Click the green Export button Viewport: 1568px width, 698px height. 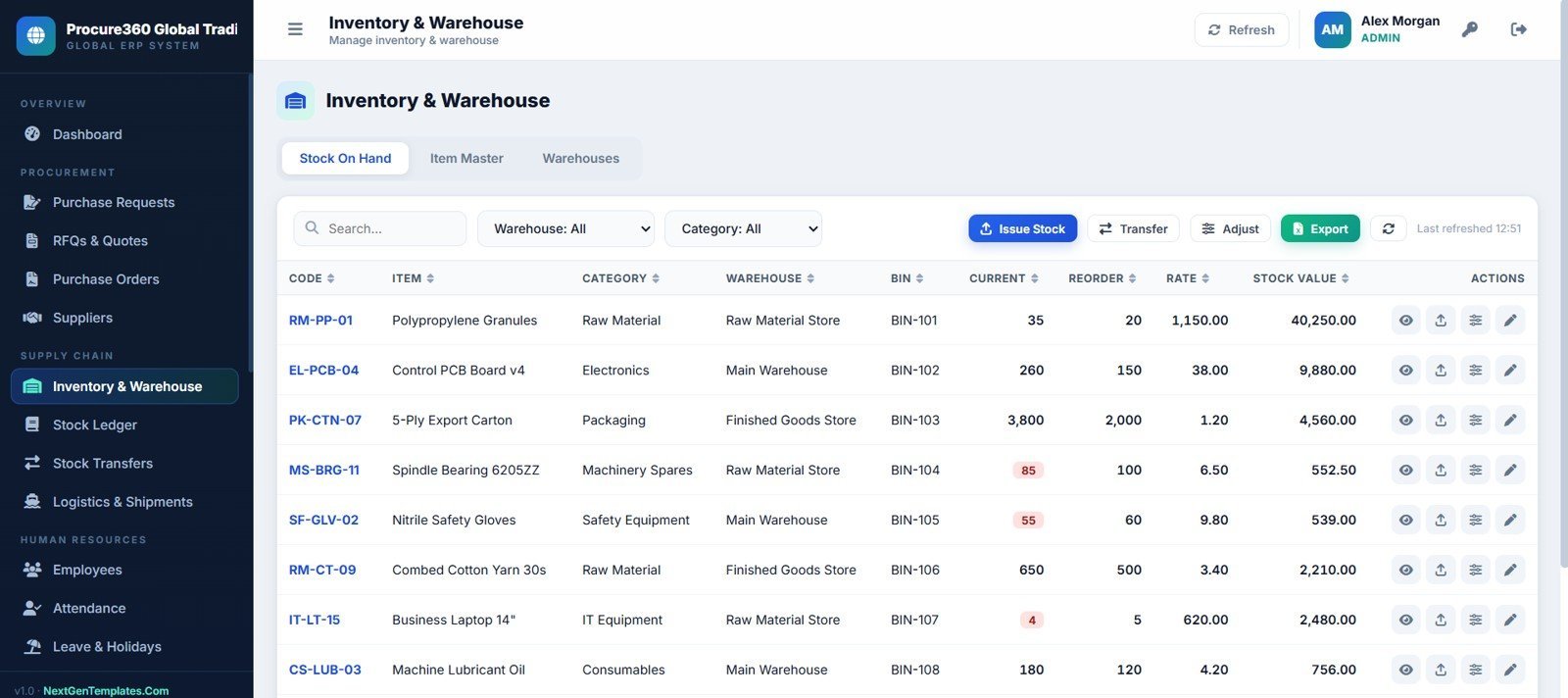pos(1320,228)
